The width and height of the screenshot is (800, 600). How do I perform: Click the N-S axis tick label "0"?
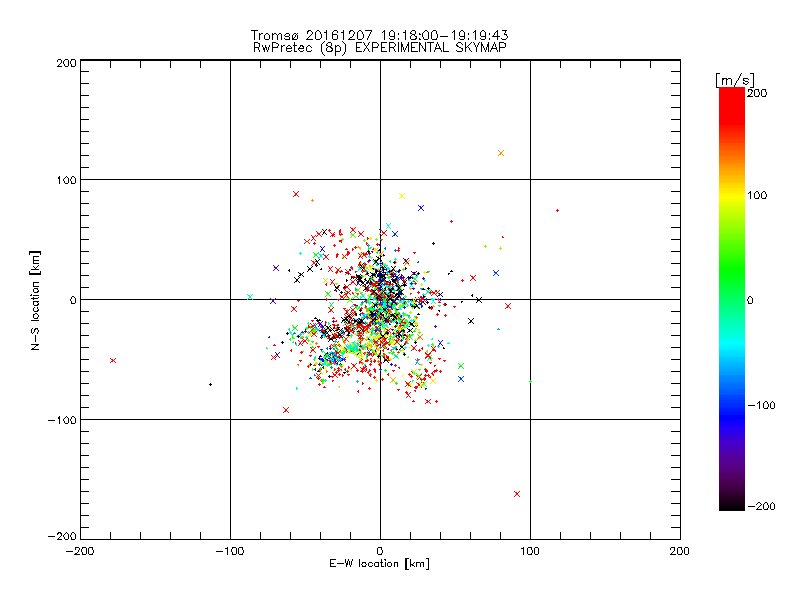point(73,300)
